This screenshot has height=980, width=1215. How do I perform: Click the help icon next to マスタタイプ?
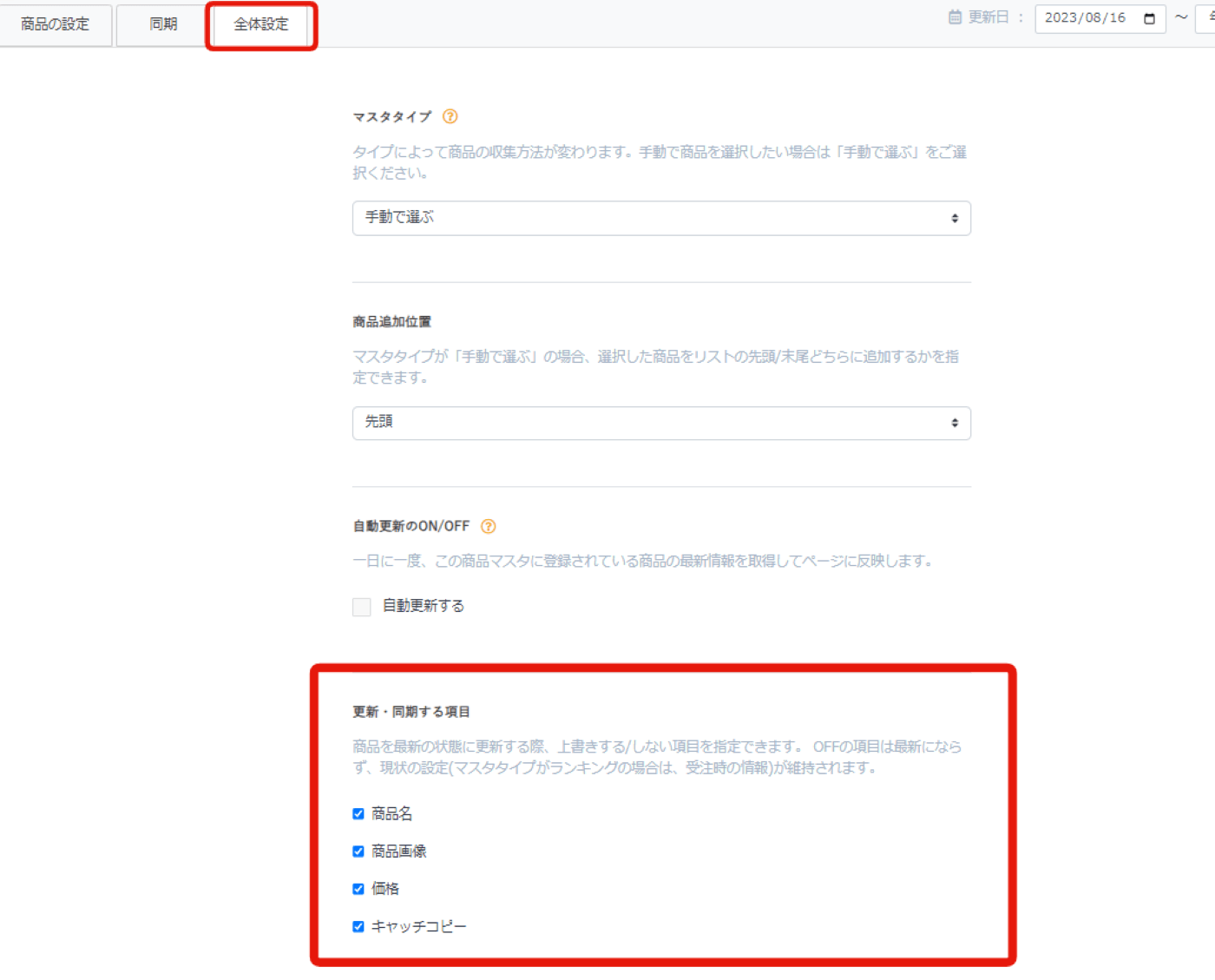(450, 116)
